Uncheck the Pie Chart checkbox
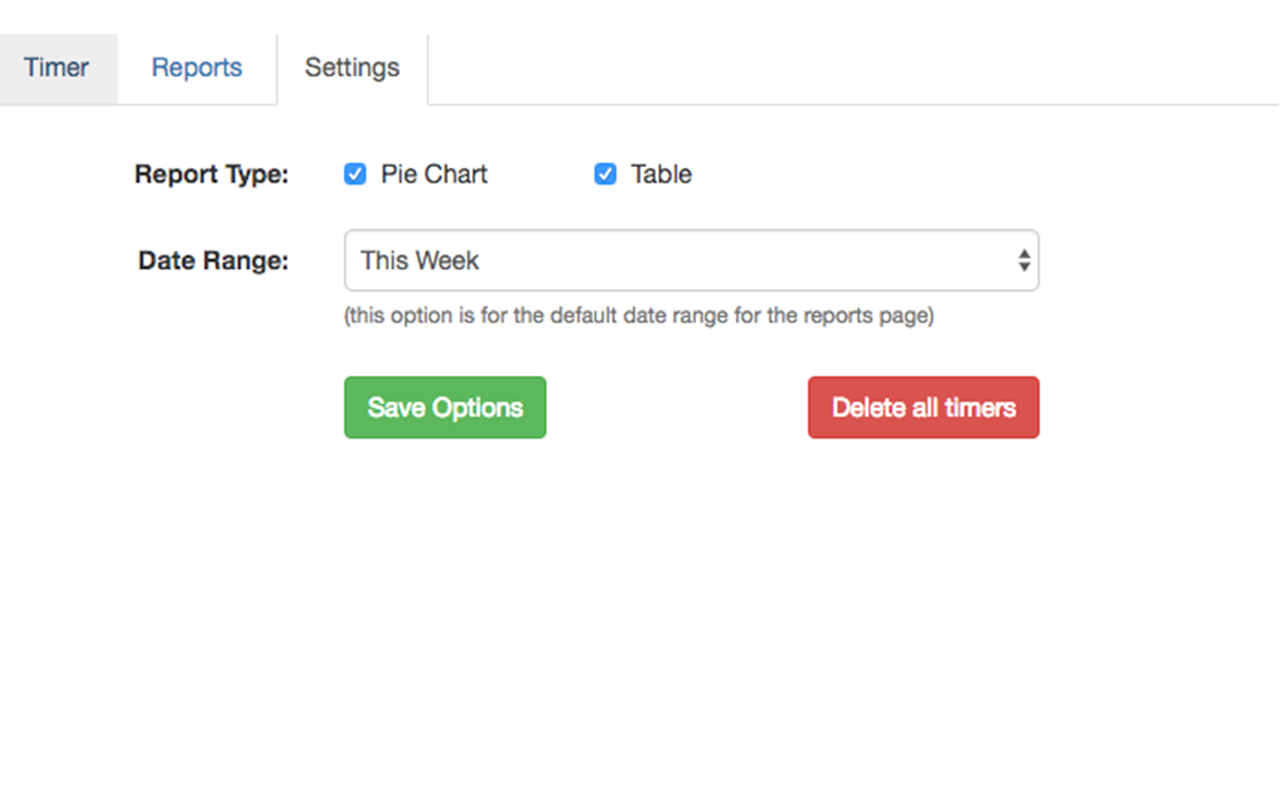This screenshot has width=1280, height=800. [x=355, y=174]
